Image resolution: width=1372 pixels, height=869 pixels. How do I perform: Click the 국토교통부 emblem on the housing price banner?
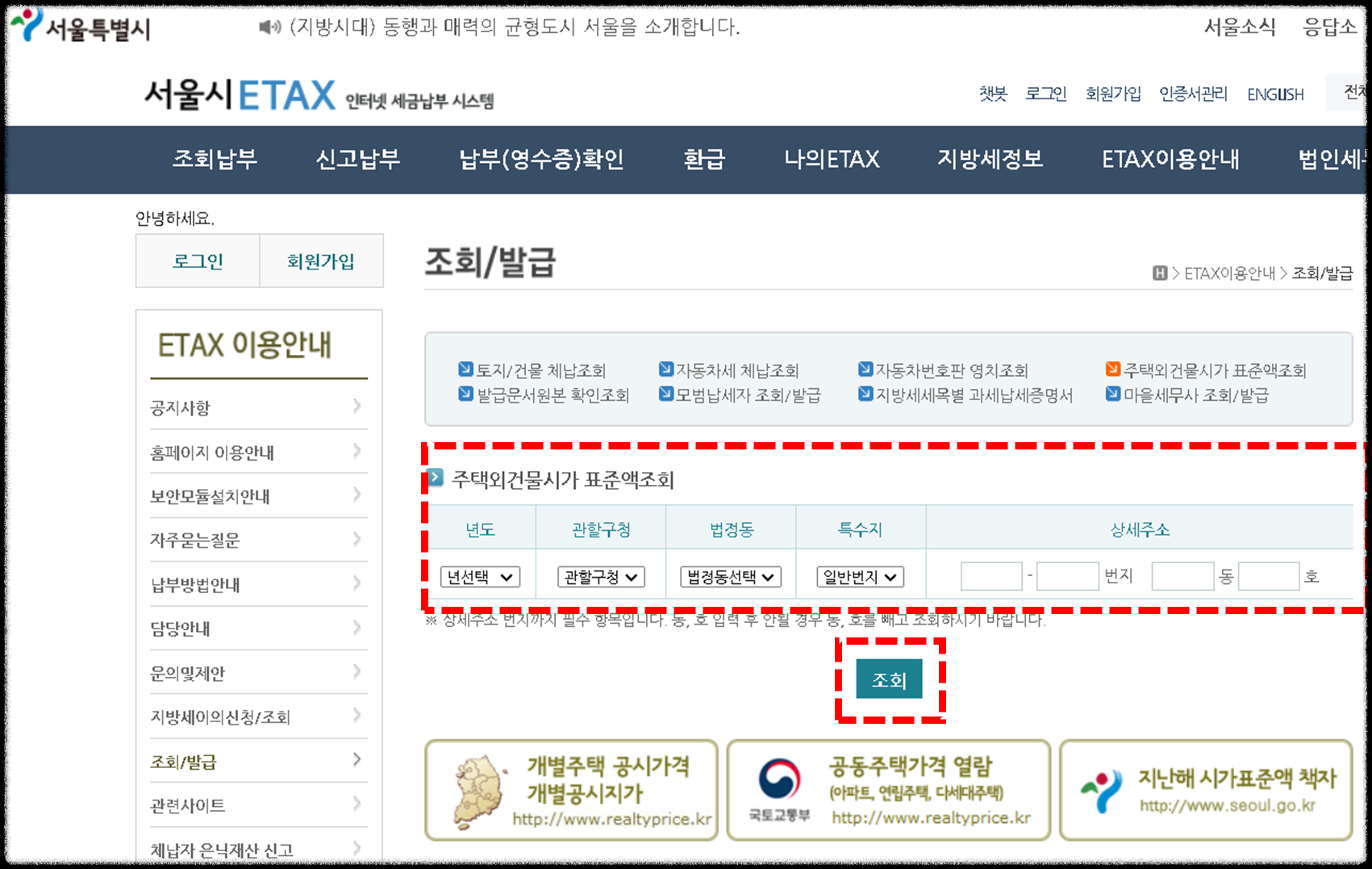point(779,781)
